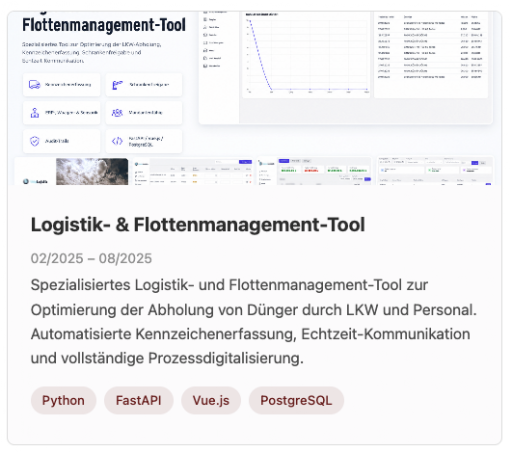Open the FastAPI tag
The image size is (512, 453).
(139, 400)
